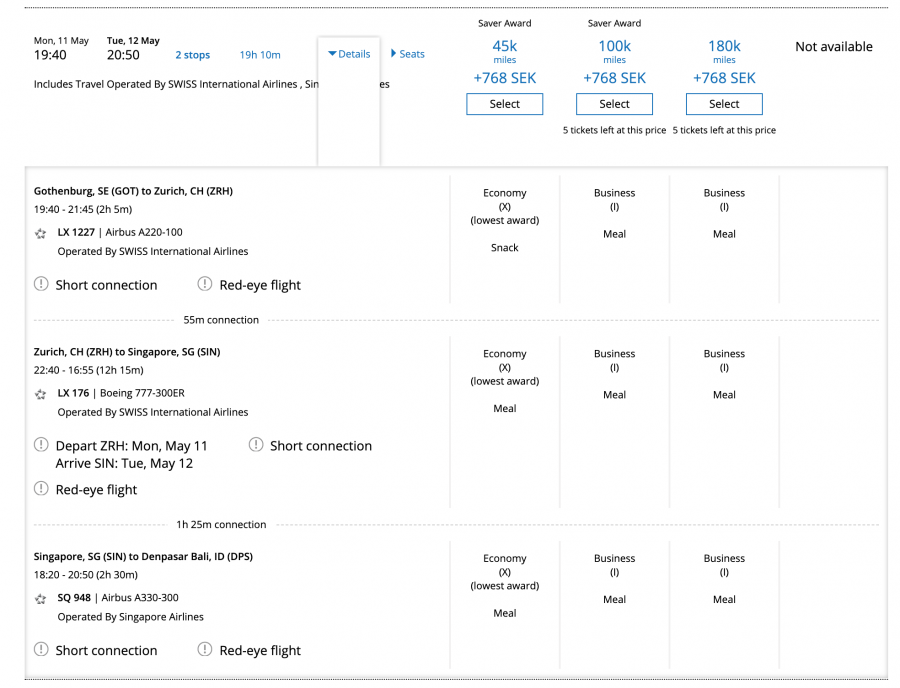Collapse the Details section

click(348, 54)
